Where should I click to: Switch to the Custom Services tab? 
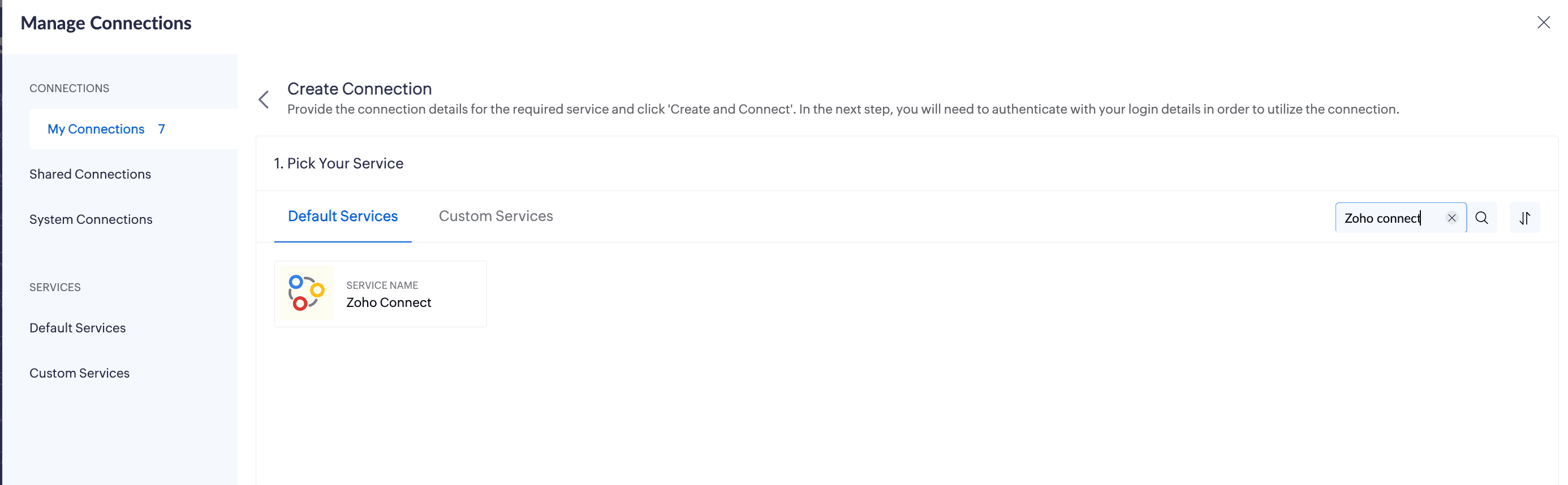[x=496, y=216]
